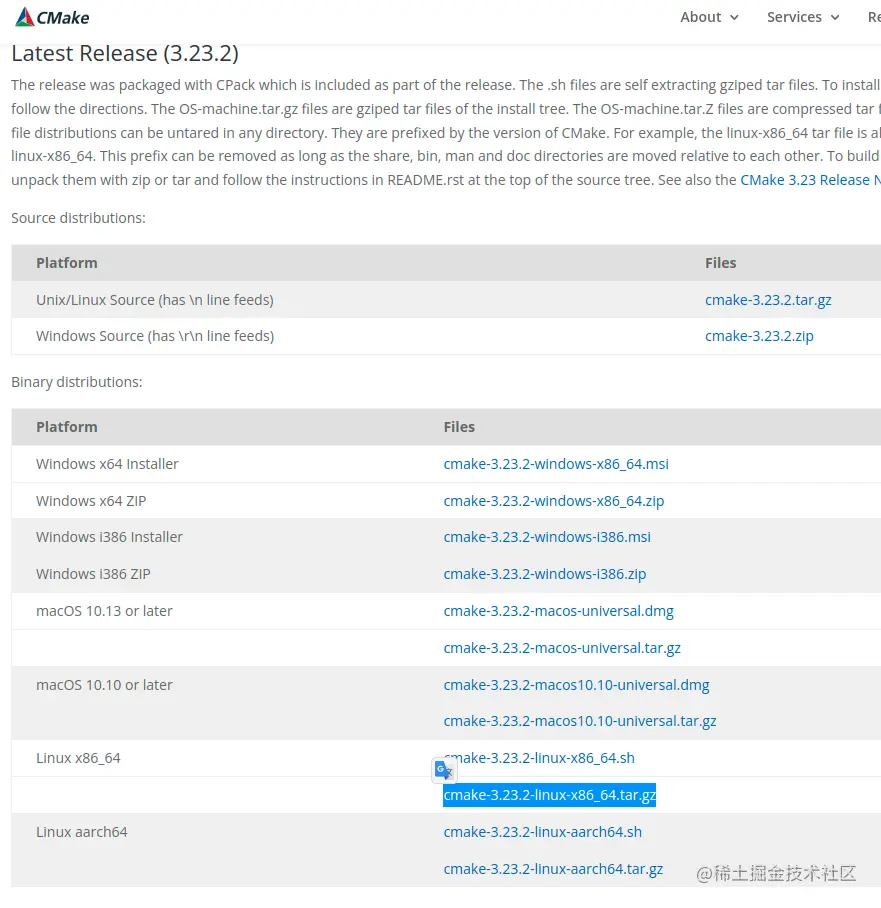Click Windows i386 ZIP cell
Screen dimensions: 881x908
coord(93,574)
